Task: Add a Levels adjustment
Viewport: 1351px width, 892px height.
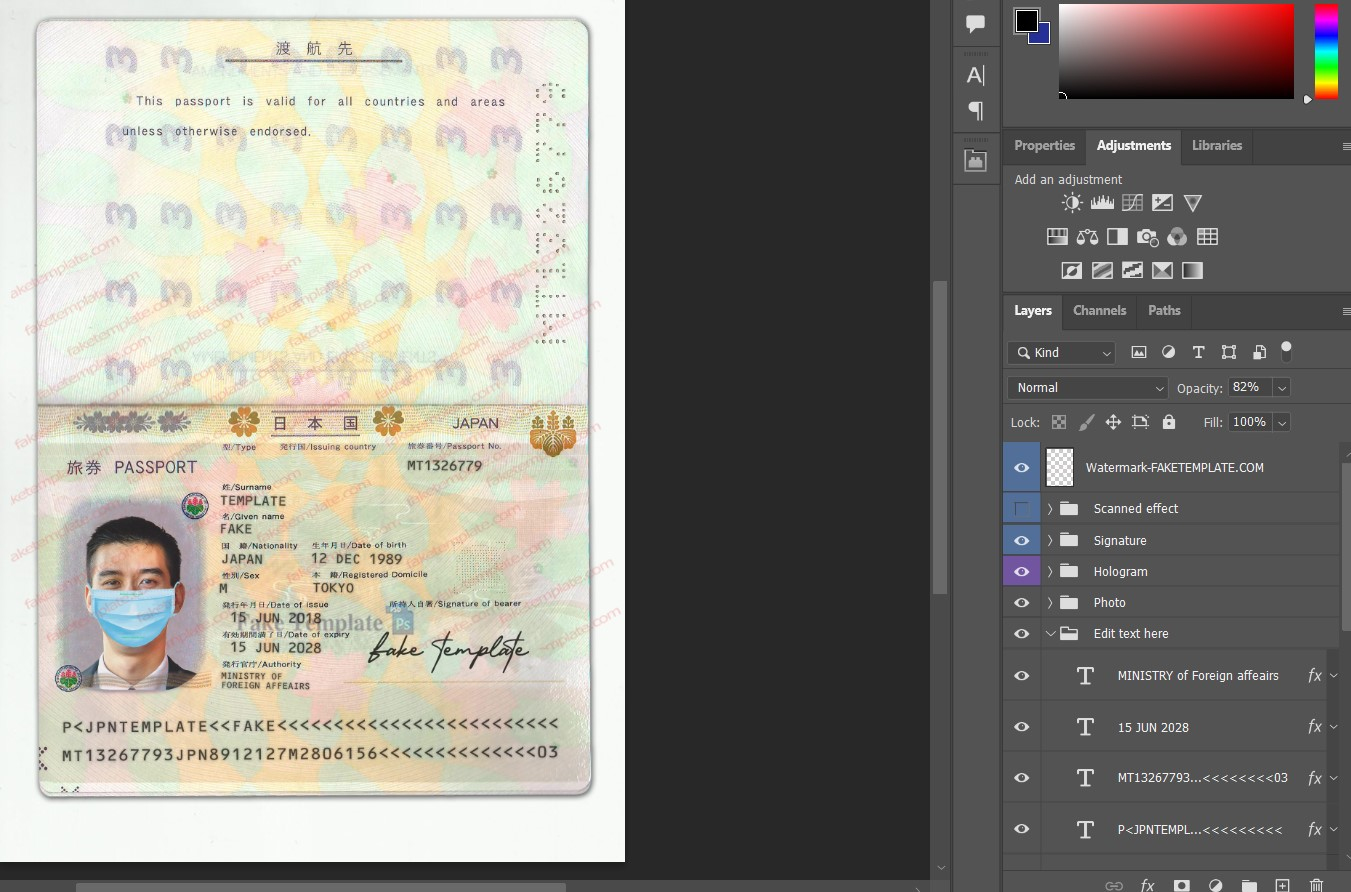Action: click(x=1102, y=202)
